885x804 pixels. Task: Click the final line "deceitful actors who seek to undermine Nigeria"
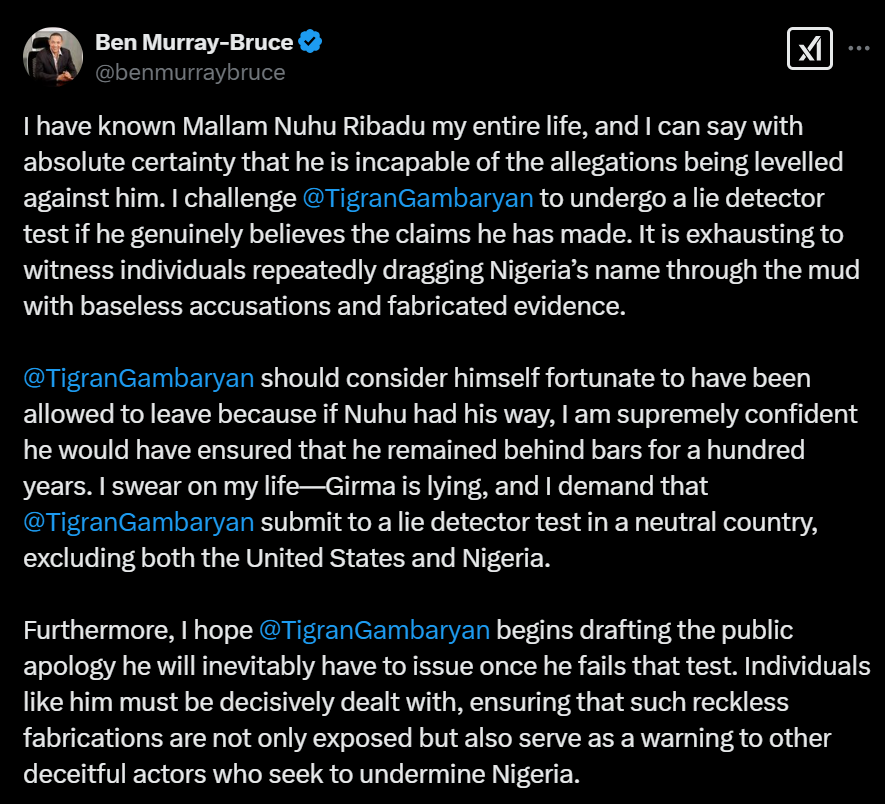(301, 774)
